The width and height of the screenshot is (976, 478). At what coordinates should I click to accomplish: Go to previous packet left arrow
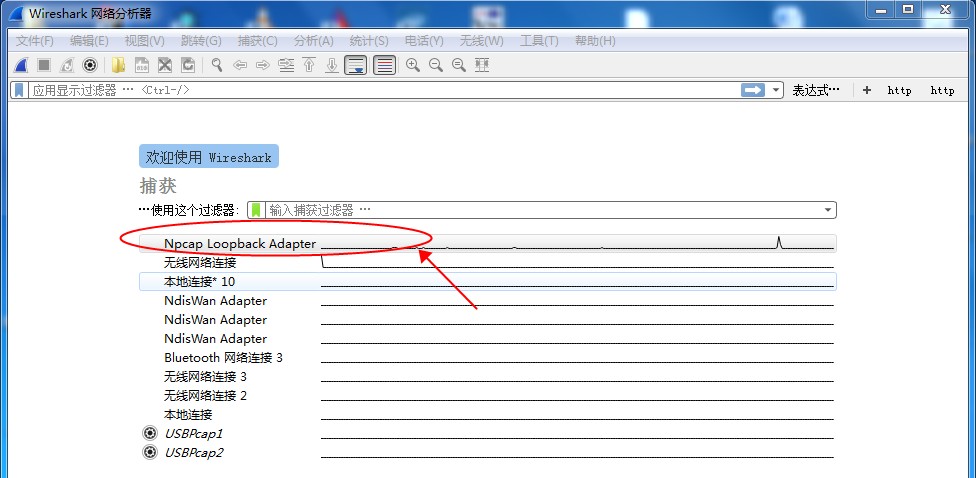tap(240, 65)
